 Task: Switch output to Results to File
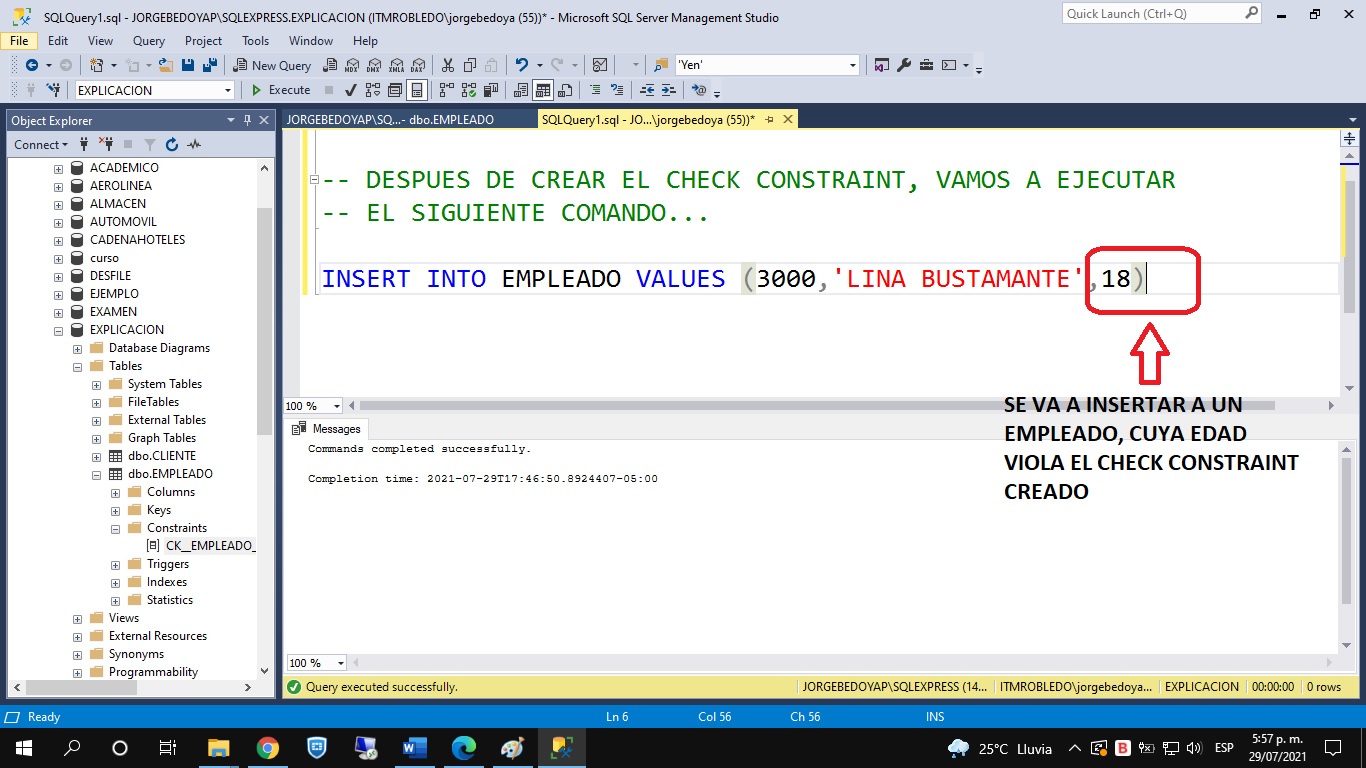[565, 90]
